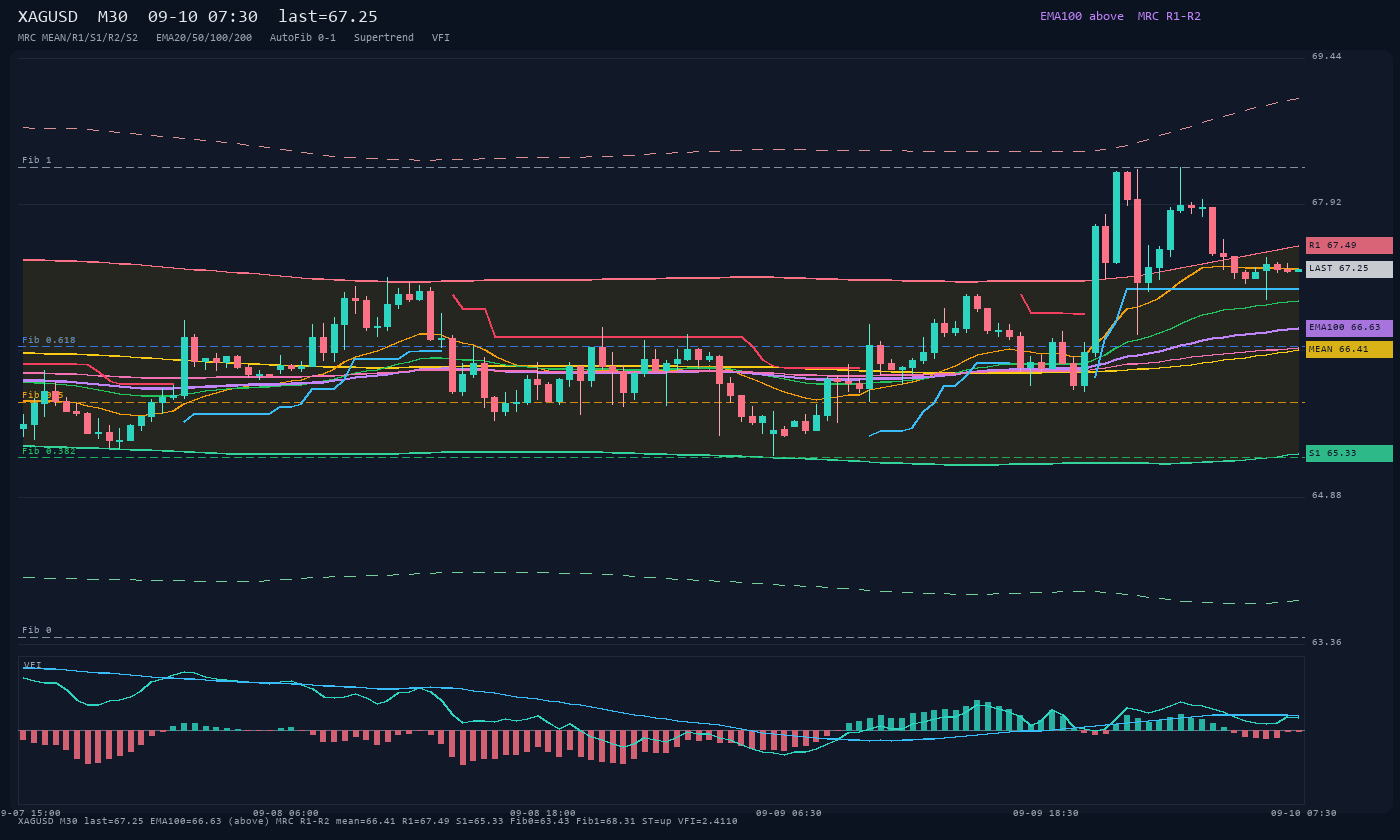Viewport: 1400px width, 840px height.
Task: Select the EMA100 66.63 price tag
Action: pos(1349,328)
